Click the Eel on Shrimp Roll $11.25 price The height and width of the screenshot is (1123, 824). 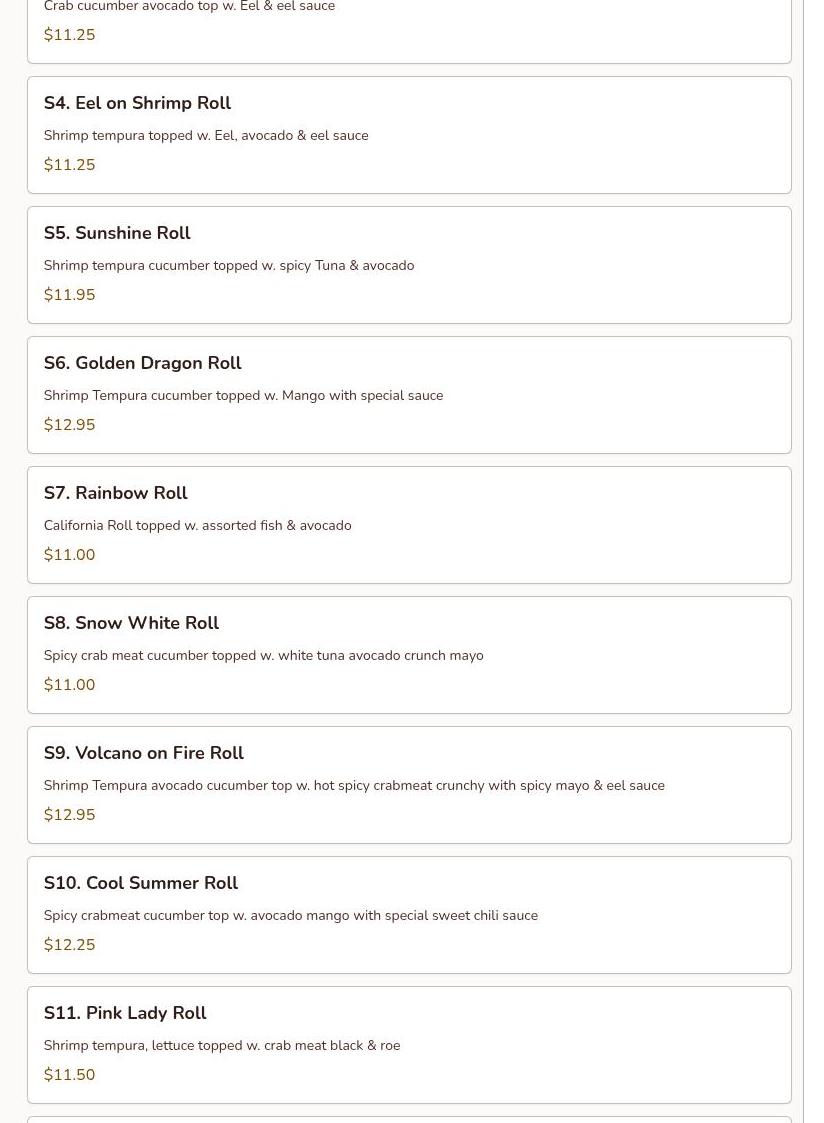69,165
